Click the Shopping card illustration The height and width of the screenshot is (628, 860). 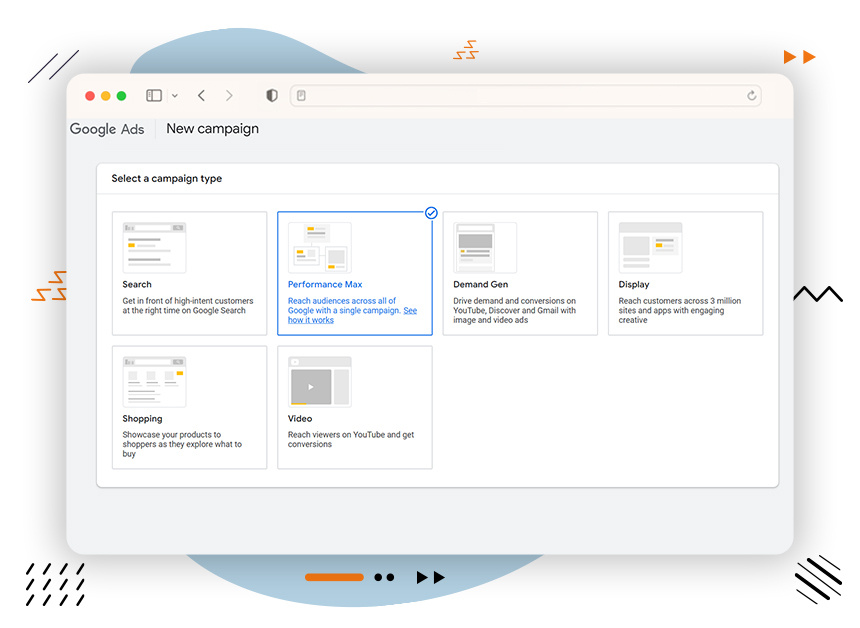(x=152, y=380)
